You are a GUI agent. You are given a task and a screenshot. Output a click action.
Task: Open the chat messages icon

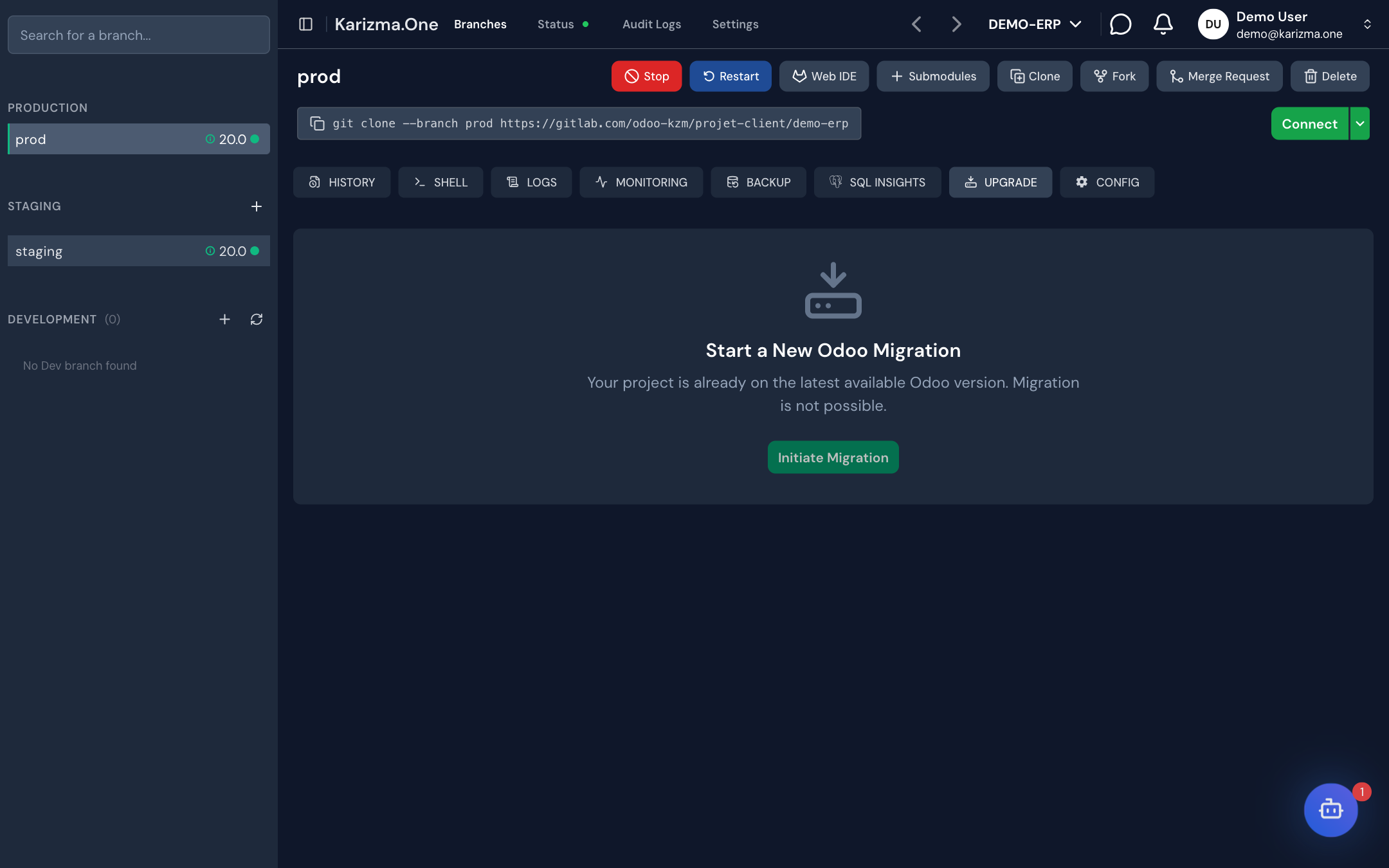click(1120, 24)
